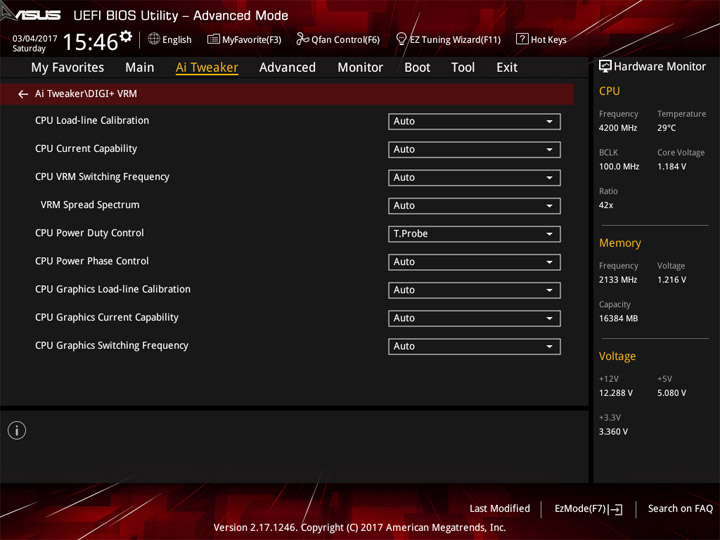Click the EZ Tuning Wizard bulb icon

coord(401,39)
